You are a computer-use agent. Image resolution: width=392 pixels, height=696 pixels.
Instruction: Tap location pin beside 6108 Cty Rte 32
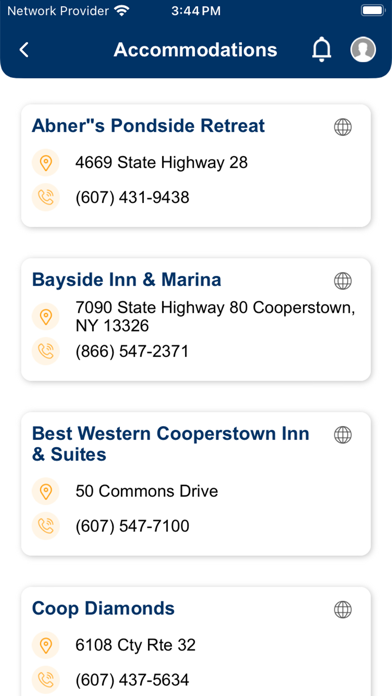coord(46,645)
